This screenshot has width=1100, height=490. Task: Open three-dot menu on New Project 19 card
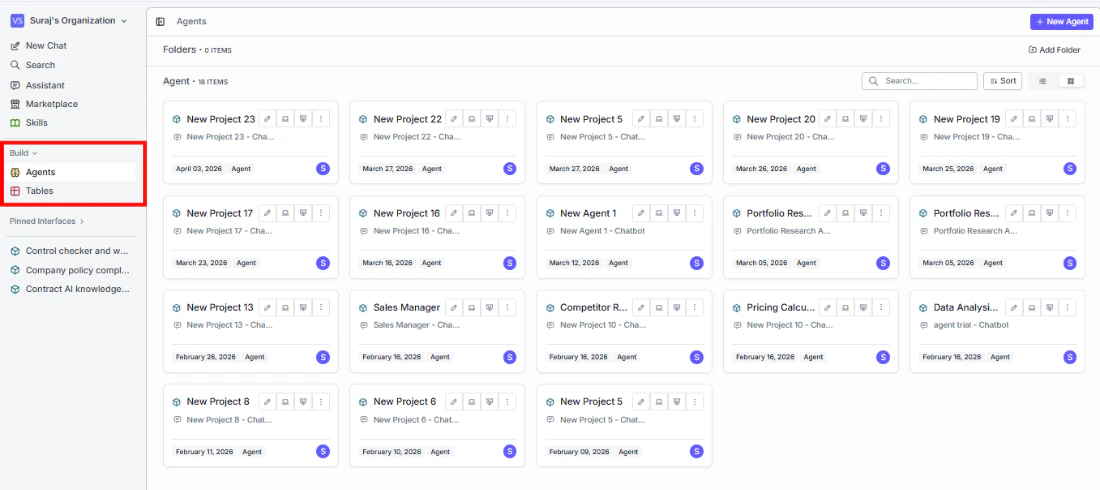(1067, 119)
